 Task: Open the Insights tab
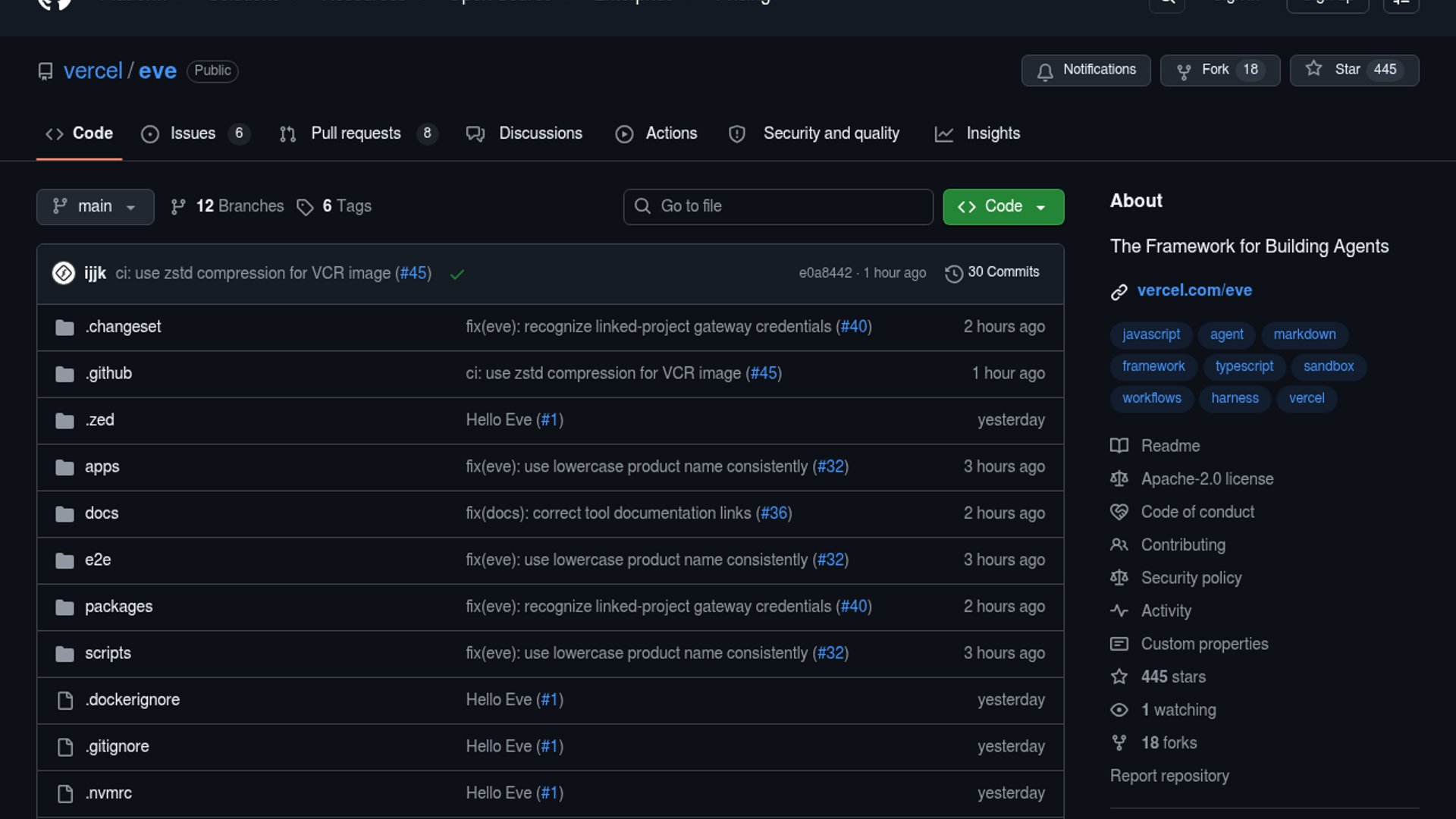click(x=977, y=133)
